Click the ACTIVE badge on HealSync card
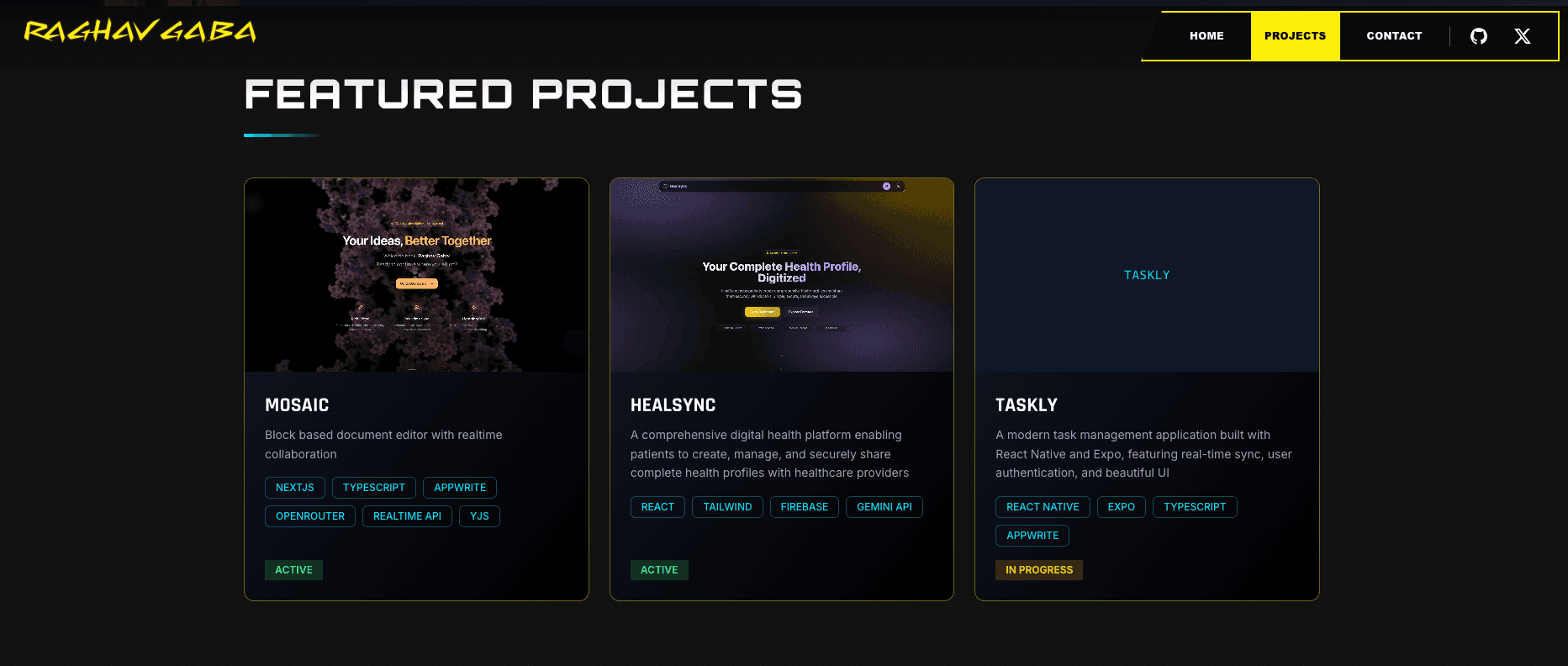 tap(659, 570)
